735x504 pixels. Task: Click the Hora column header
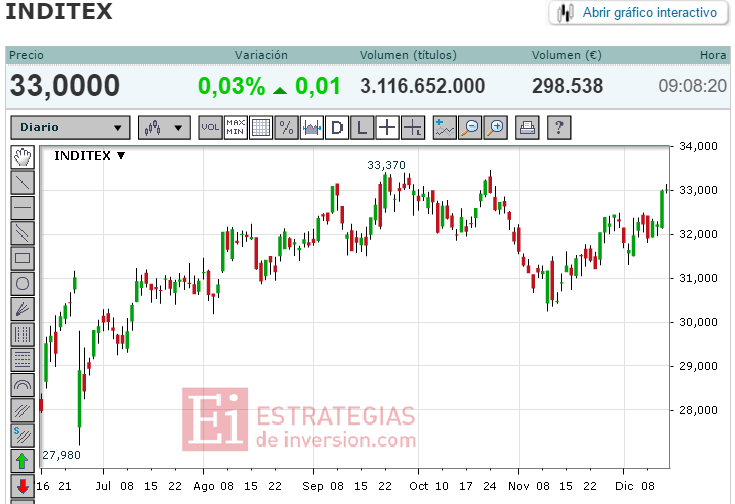click(713, 55)
